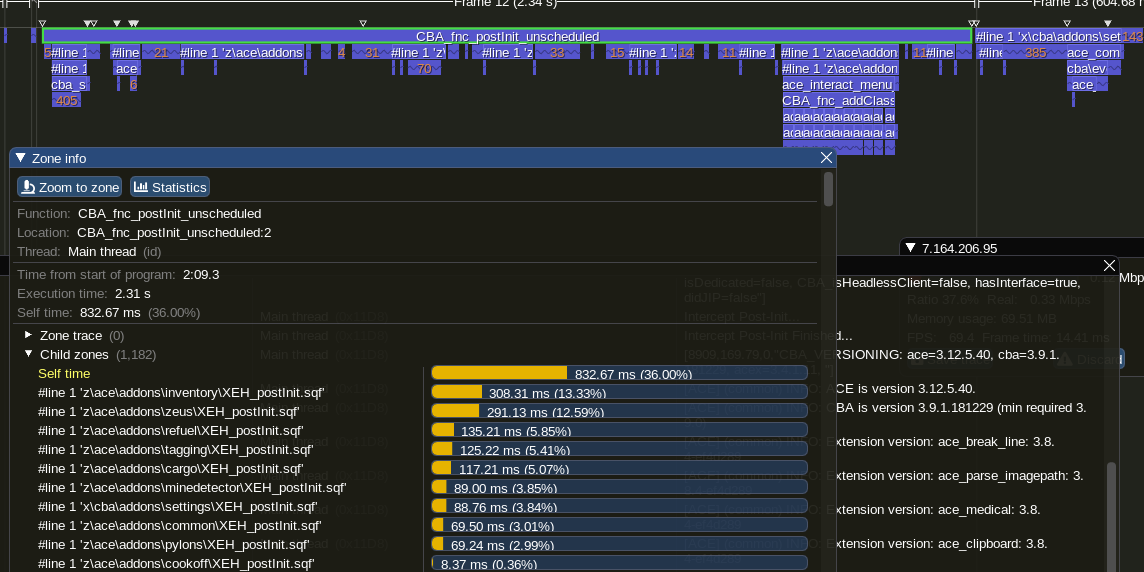1144x572 pixels.
Task: Close the Zone info window
Action: 826,158
